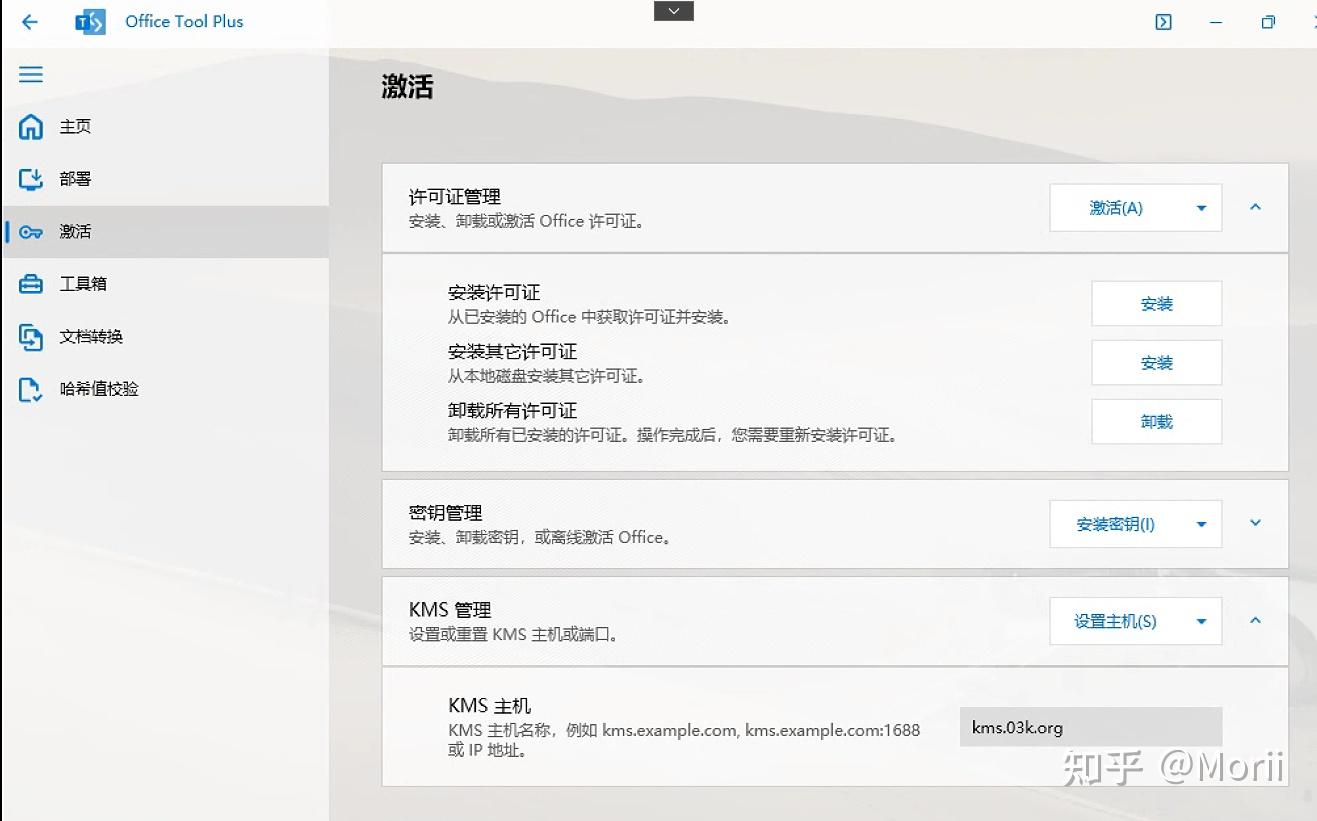The image size is (1317, 821).
Task: Open the 安装密钥(I) dropdown arrow
Action: pos(1201,523)
